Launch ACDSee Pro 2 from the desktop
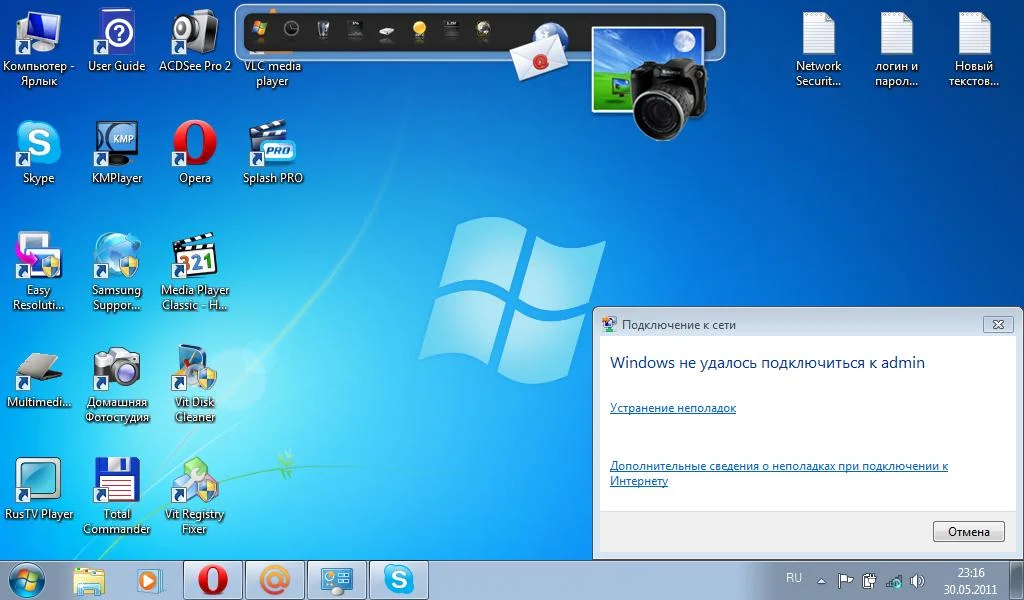 click(195, 42)
